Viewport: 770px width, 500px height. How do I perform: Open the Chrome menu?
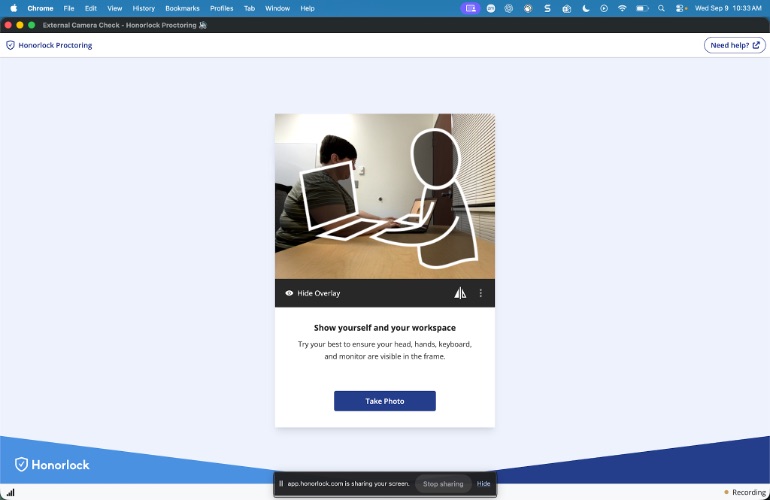click(x=40, y=8)
